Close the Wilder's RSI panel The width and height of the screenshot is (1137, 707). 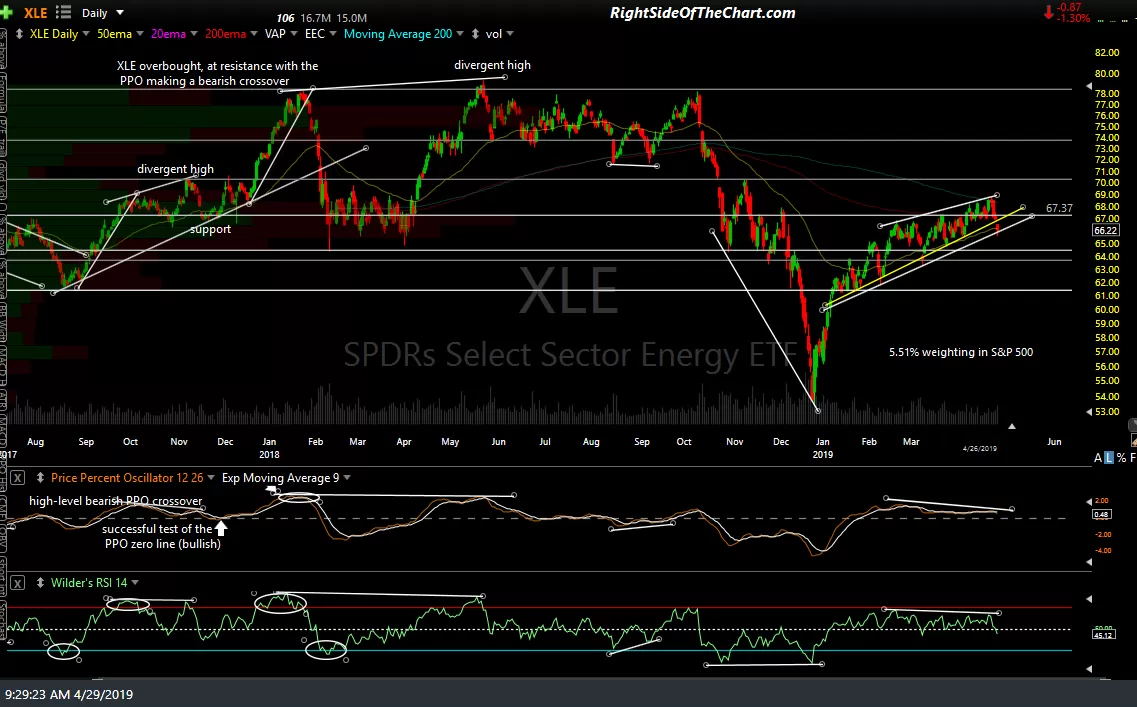tap(17, 583)
